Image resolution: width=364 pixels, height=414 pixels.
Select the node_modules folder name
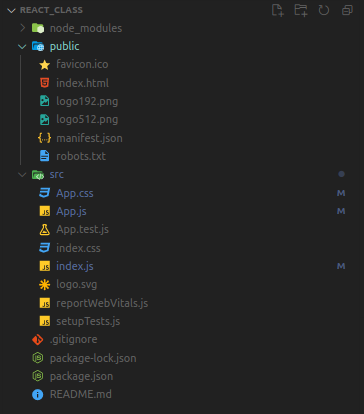click(x=86, y=28)
